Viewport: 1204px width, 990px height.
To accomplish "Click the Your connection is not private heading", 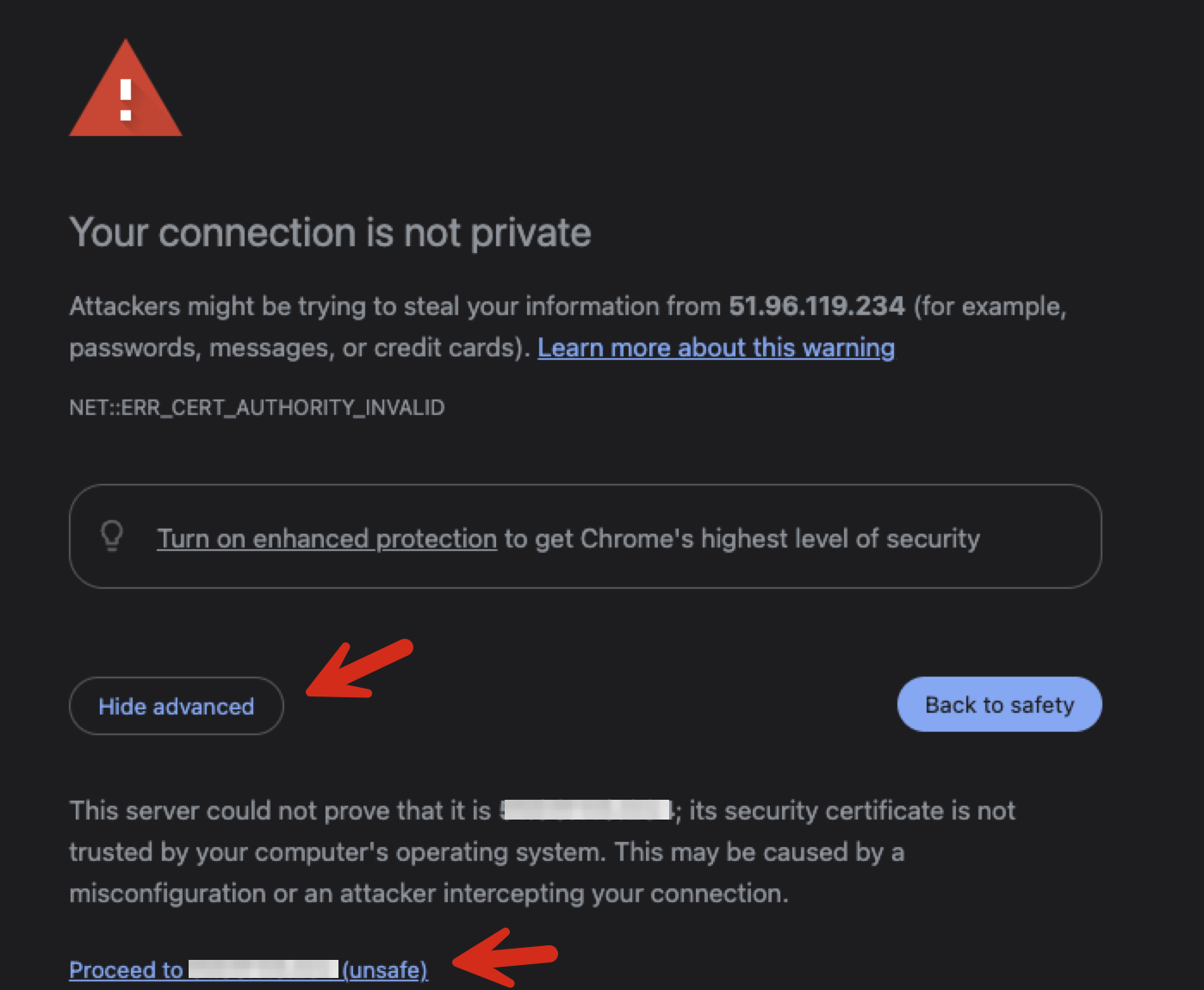I will click(x=330, y=233).
